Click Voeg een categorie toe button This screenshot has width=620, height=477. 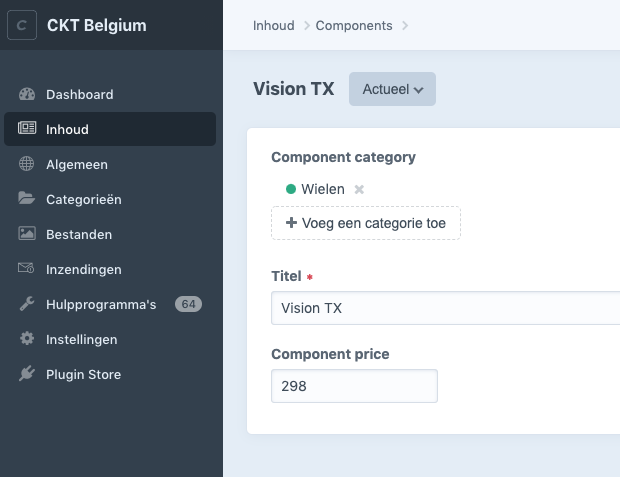366,223
